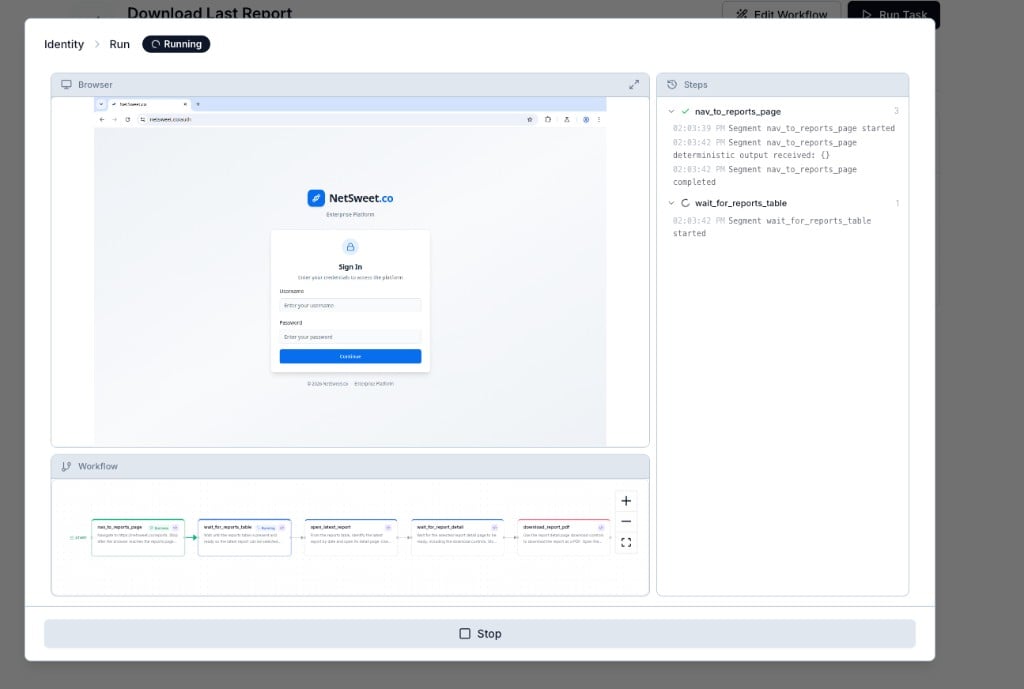Viewport: 1024px width, 689px height.
Task: Click the Steps panel header label
Action: [696, 85]
